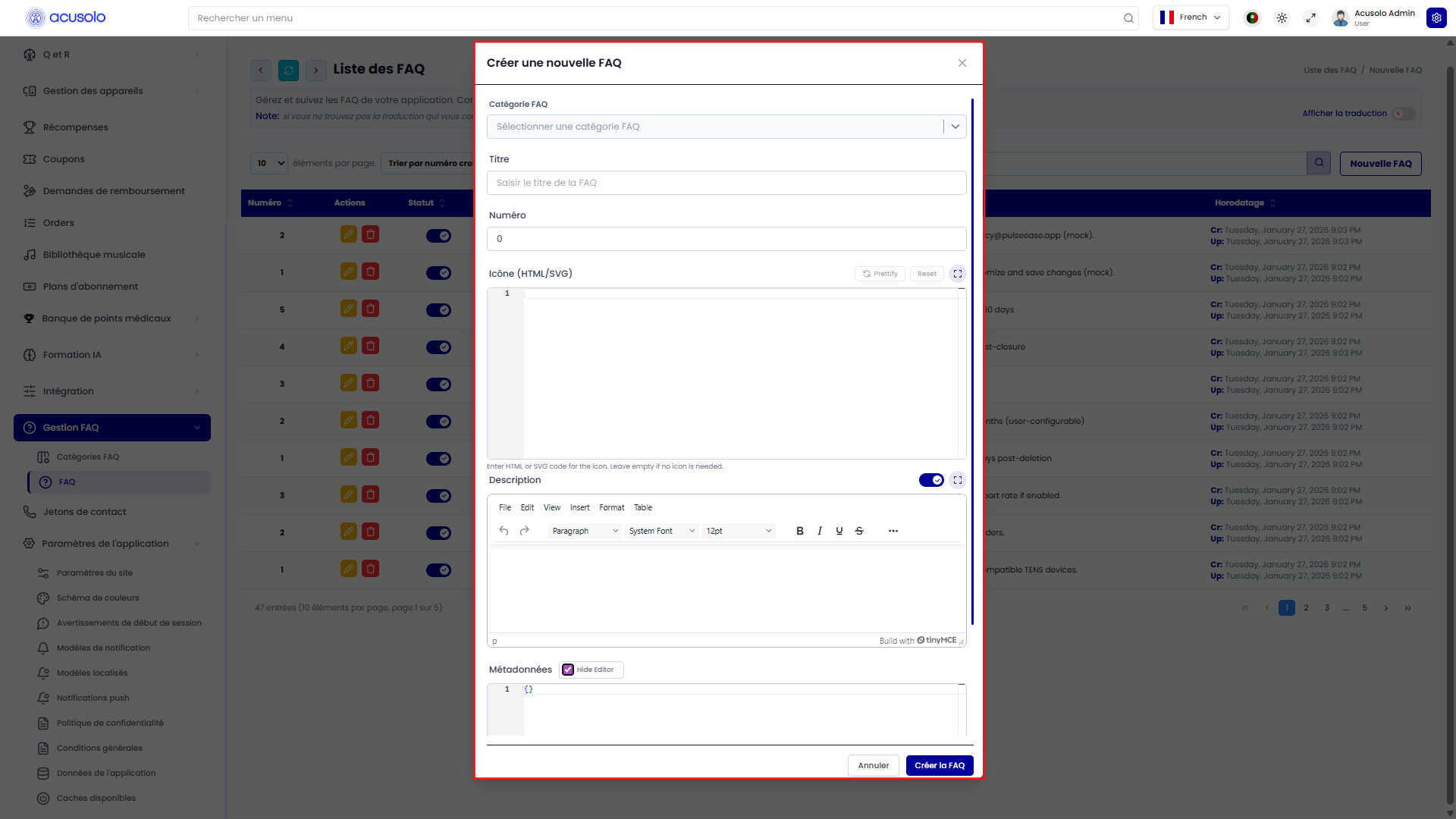1456x819 pixels.
Task: Click the Strikethrough formatting icon
Action: [x=859, y=531]
